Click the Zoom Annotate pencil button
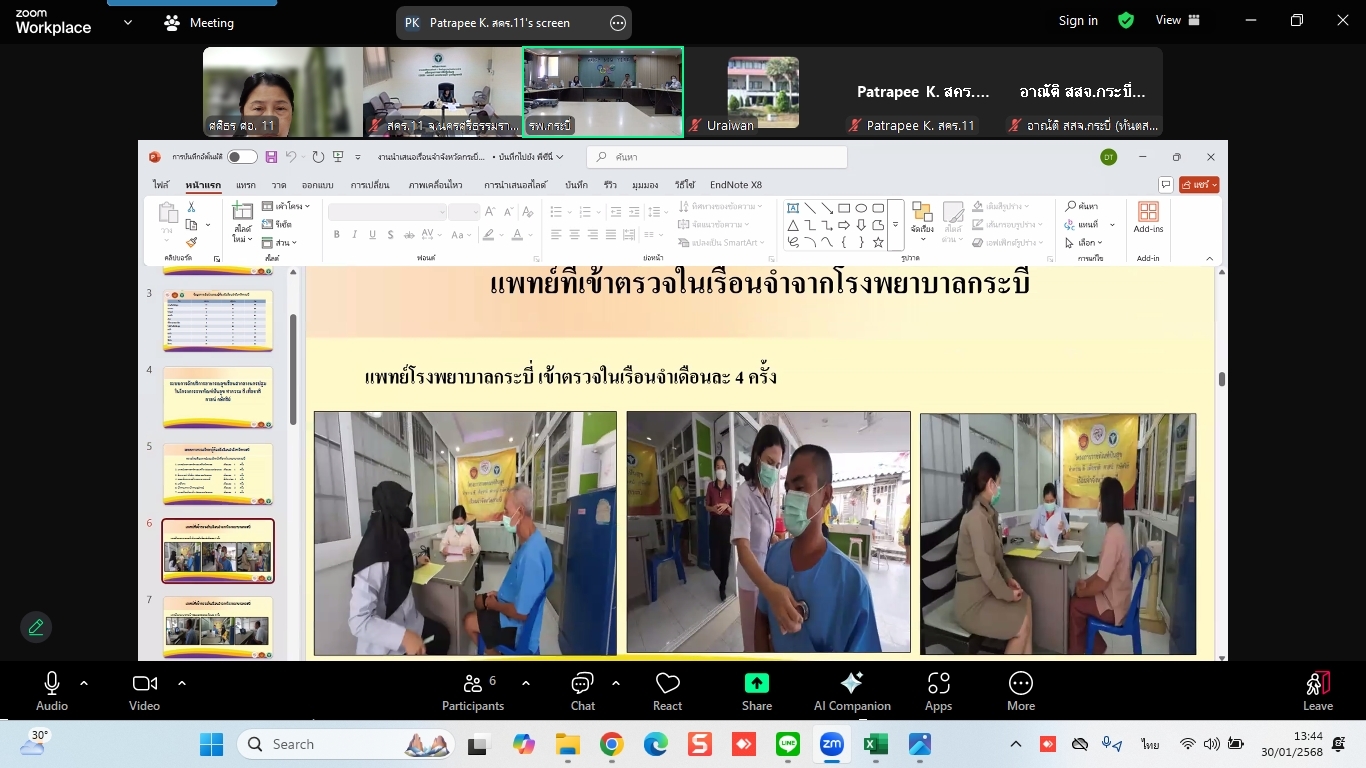This screenshot has height=768, width=1366. click(36, 627)
